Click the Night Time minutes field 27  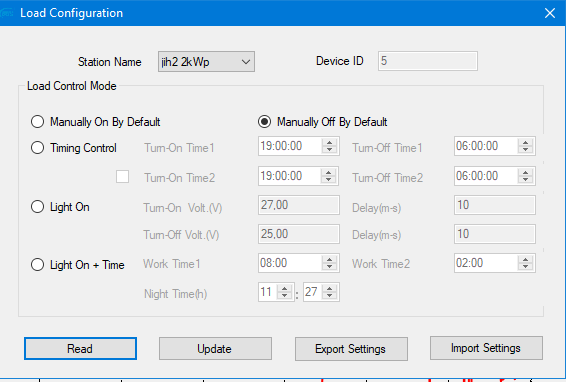[x=313, y=292]
